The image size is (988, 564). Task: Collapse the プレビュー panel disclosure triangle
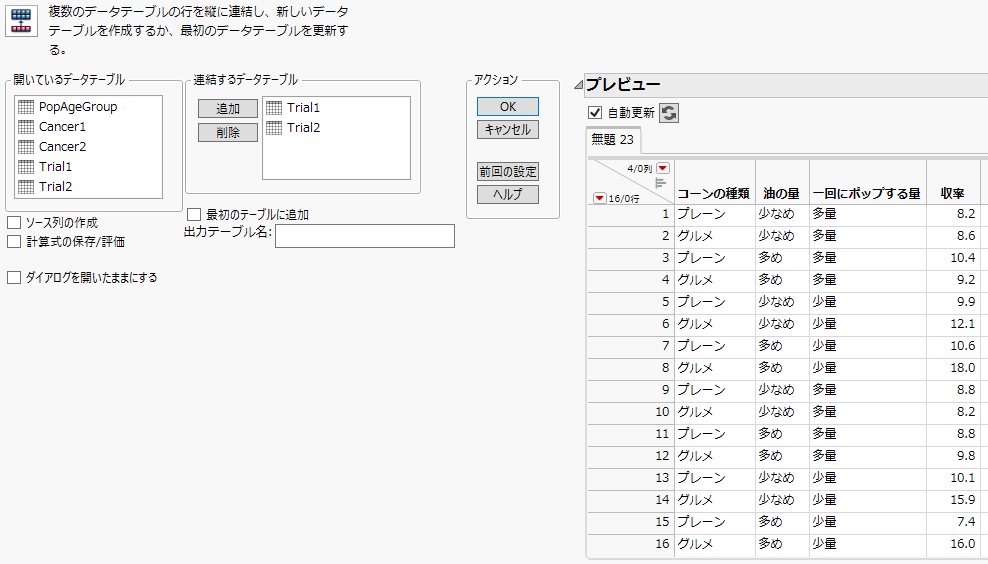coord(578,86)
